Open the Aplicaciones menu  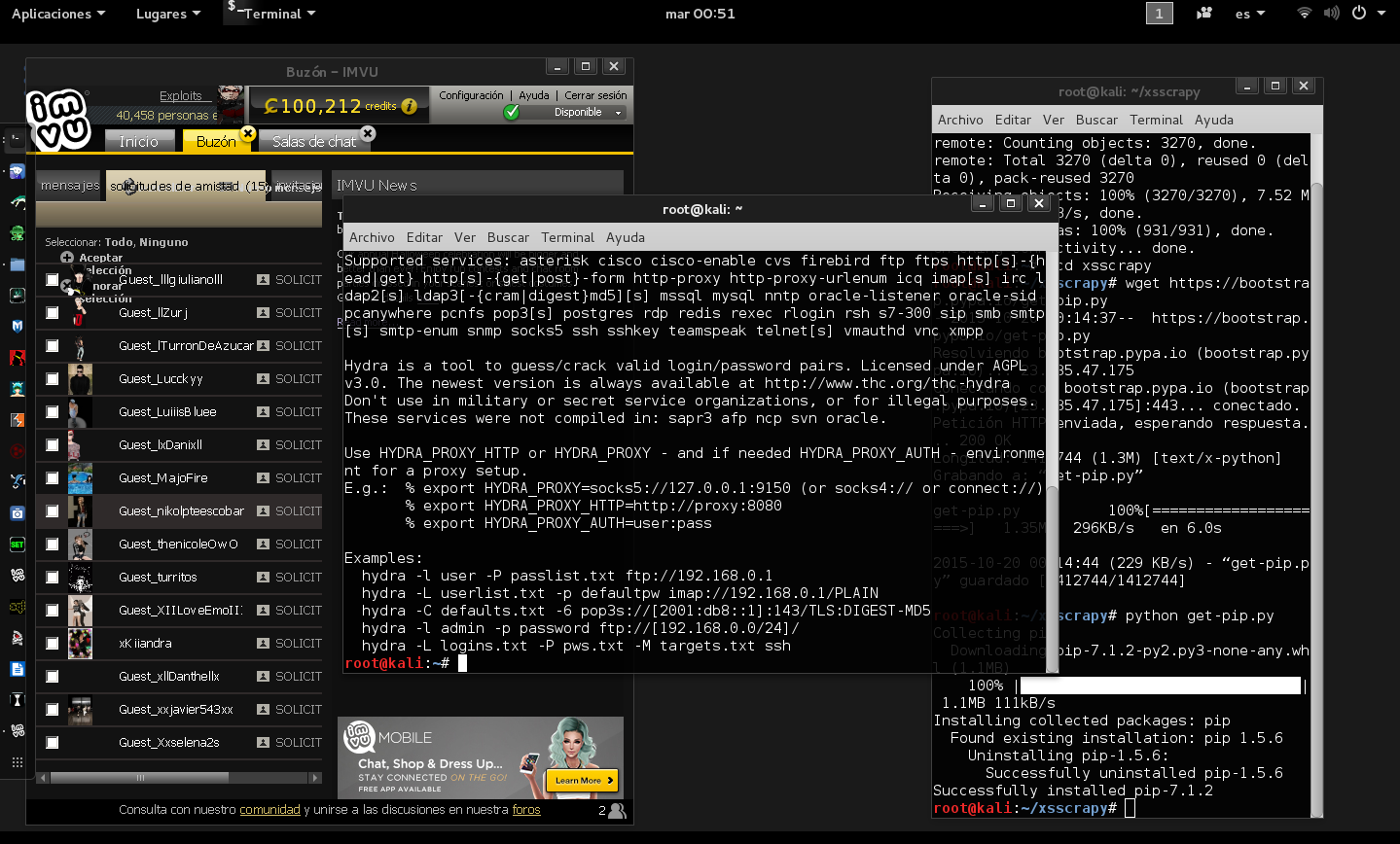tap(58, 14)
